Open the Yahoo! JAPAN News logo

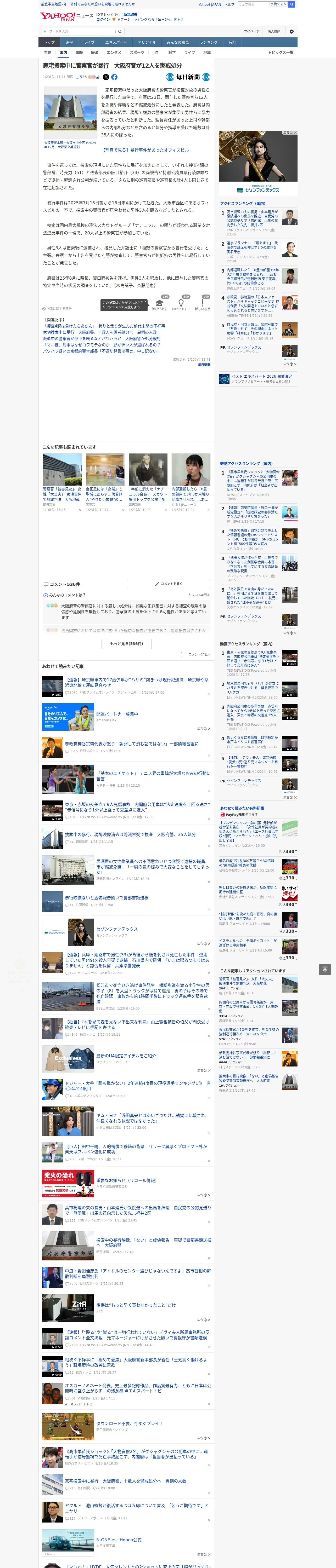pyautogui.click(x=66, y=16)
